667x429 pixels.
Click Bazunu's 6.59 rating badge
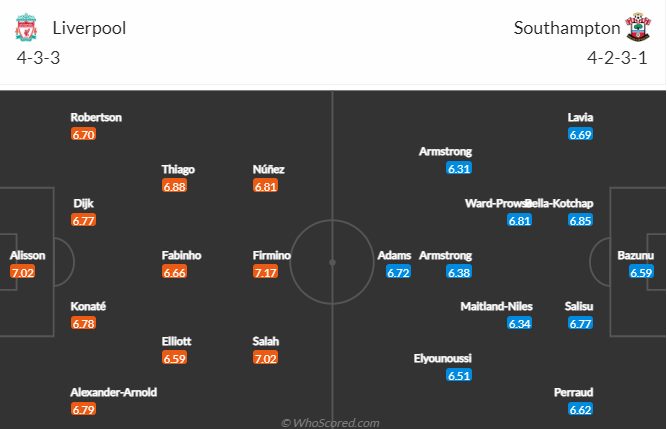(x=641, y=272)
